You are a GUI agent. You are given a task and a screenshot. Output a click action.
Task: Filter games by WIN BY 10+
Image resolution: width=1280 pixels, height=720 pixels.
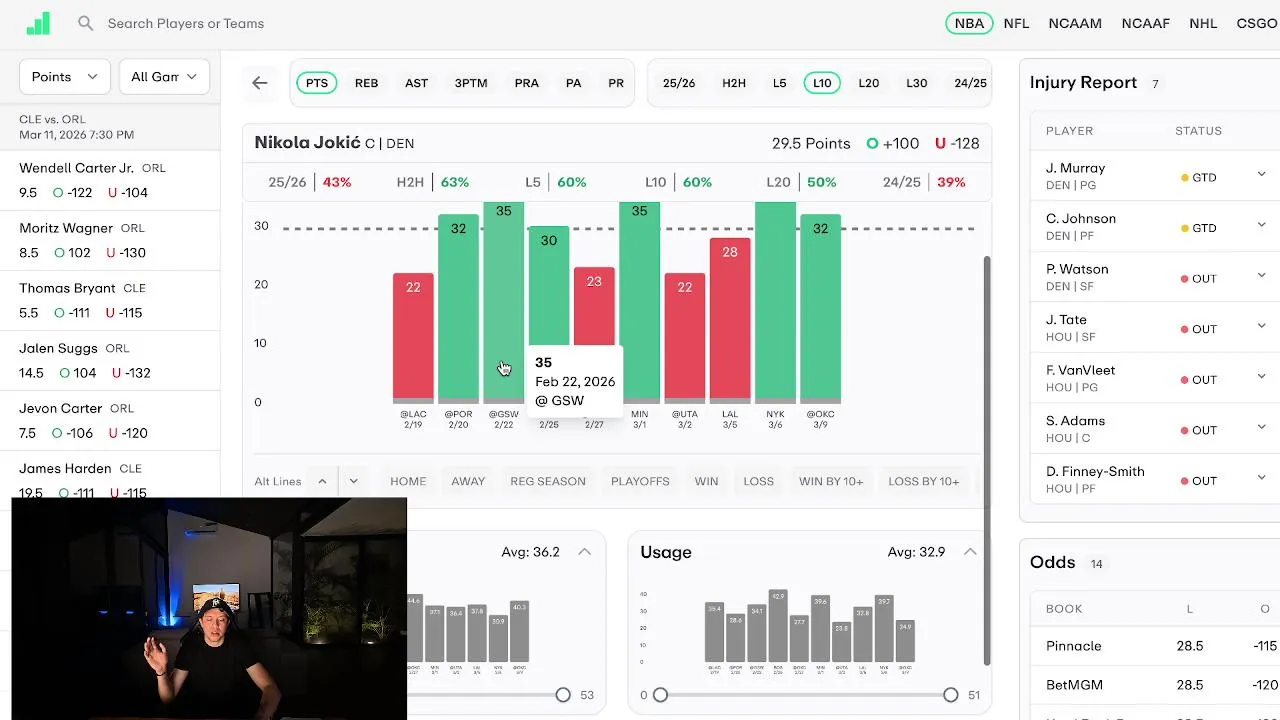tap(831, 482)
